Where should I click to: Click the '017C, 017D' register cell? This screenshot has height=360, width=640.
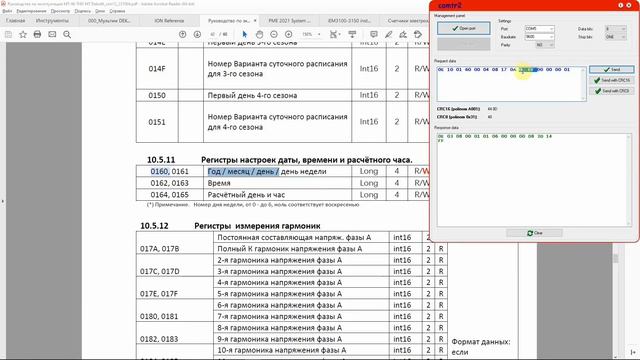click(160, 271)
